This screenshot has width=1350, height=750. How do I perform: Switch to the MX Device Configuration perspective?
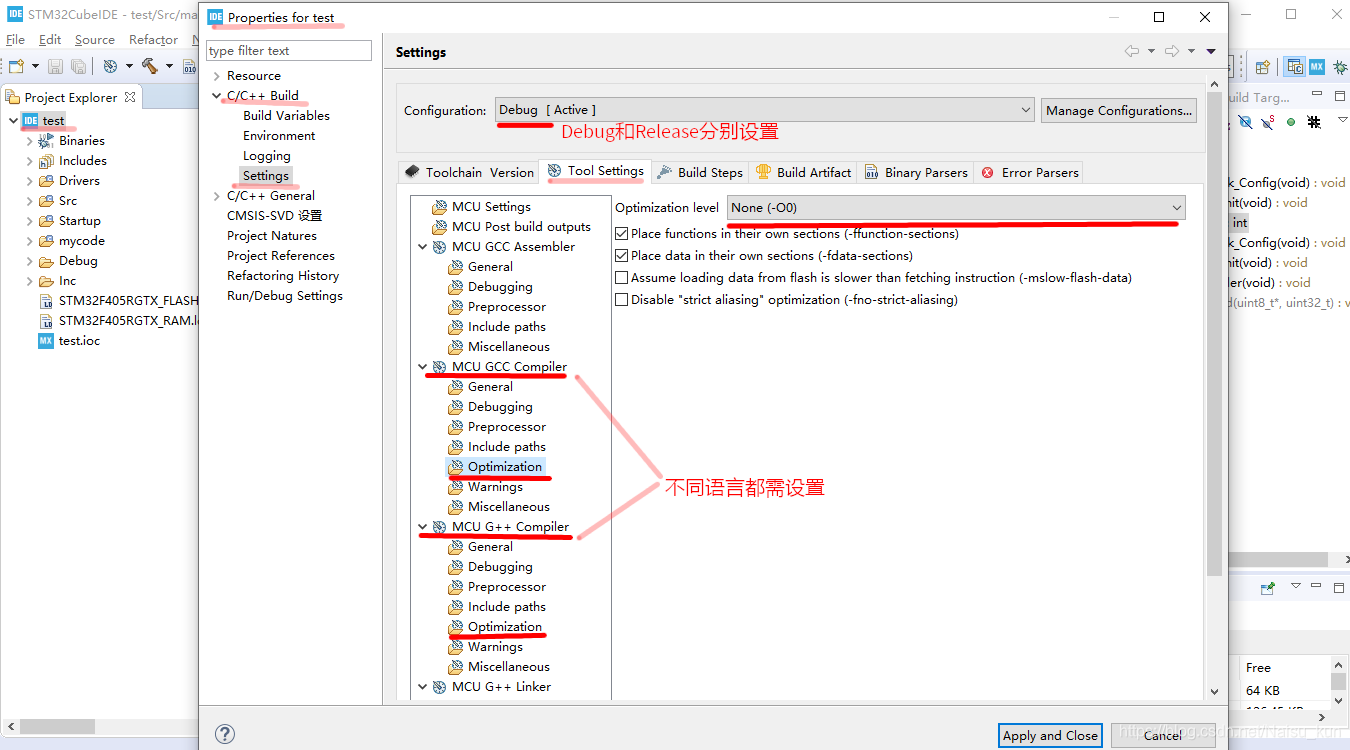point(1316,67)
